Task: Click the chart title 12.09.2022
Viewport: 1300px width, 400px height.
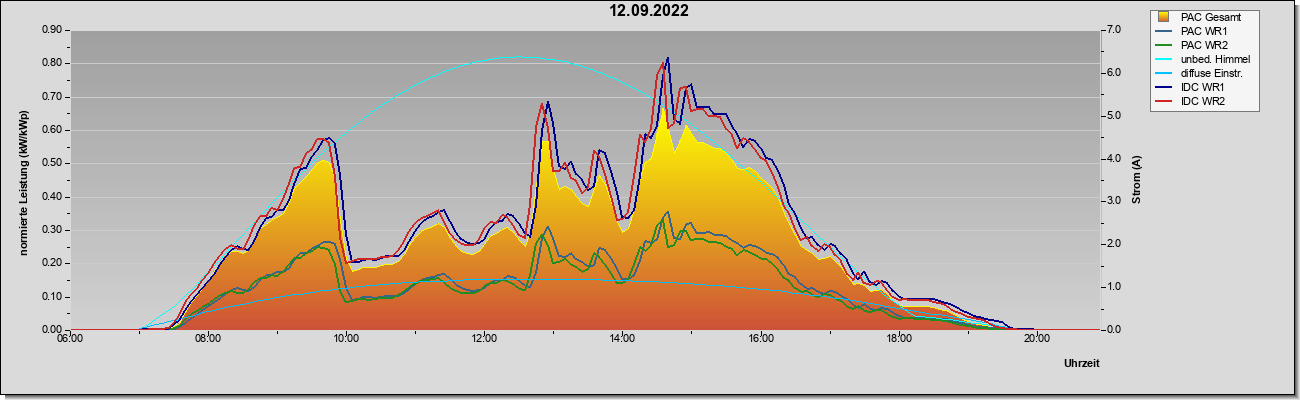Action: [x=650, y=11]
